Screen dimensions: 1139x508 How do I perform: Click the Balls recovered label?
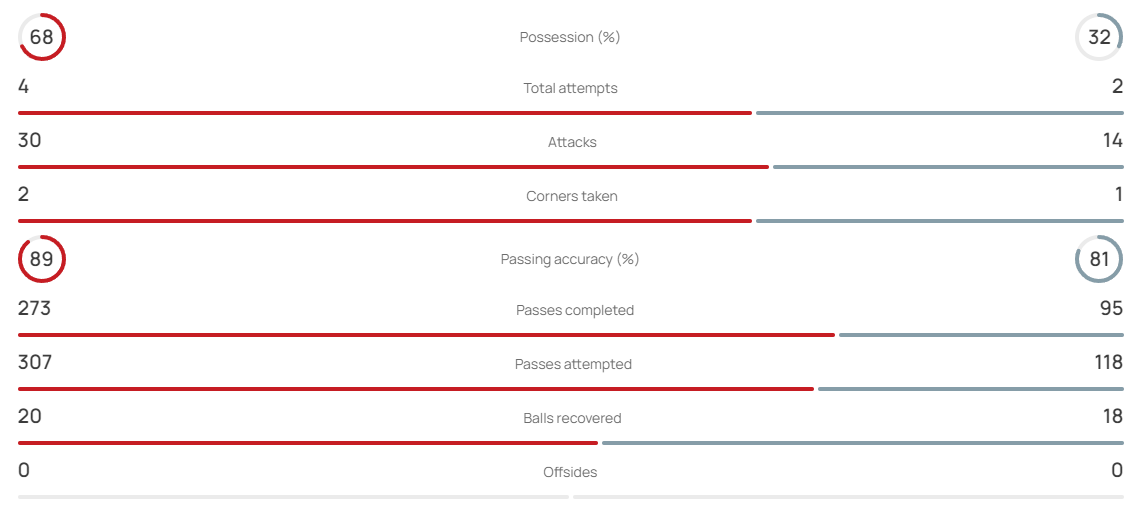(x=572, y=418)
